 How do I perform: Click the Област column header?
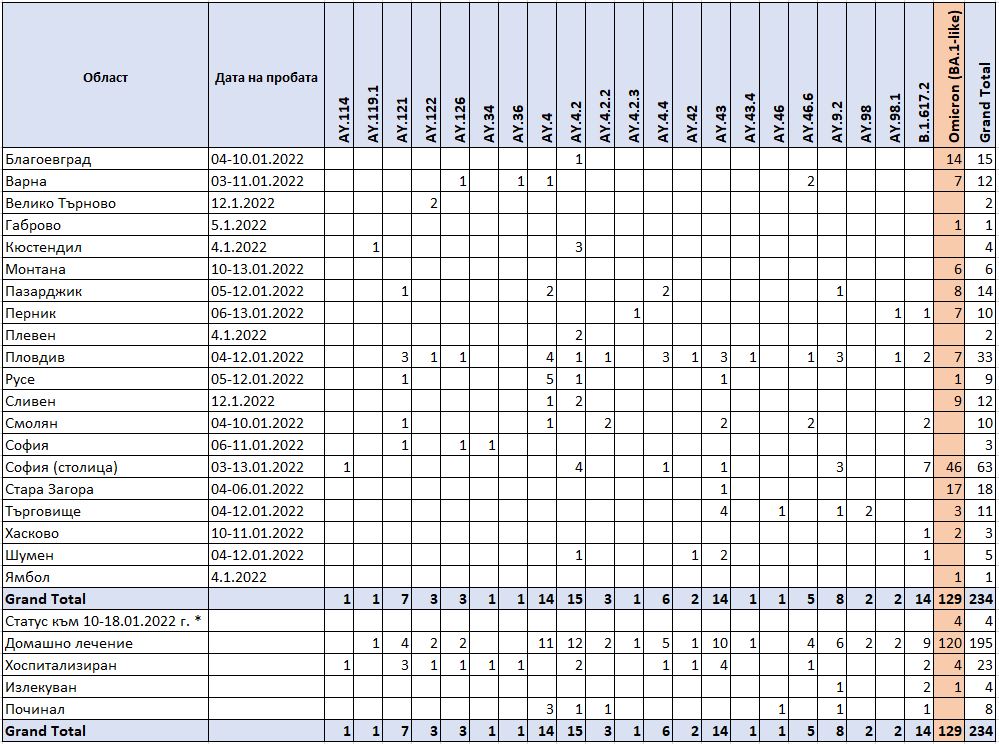pyautogui.click(x=105, y=77)
